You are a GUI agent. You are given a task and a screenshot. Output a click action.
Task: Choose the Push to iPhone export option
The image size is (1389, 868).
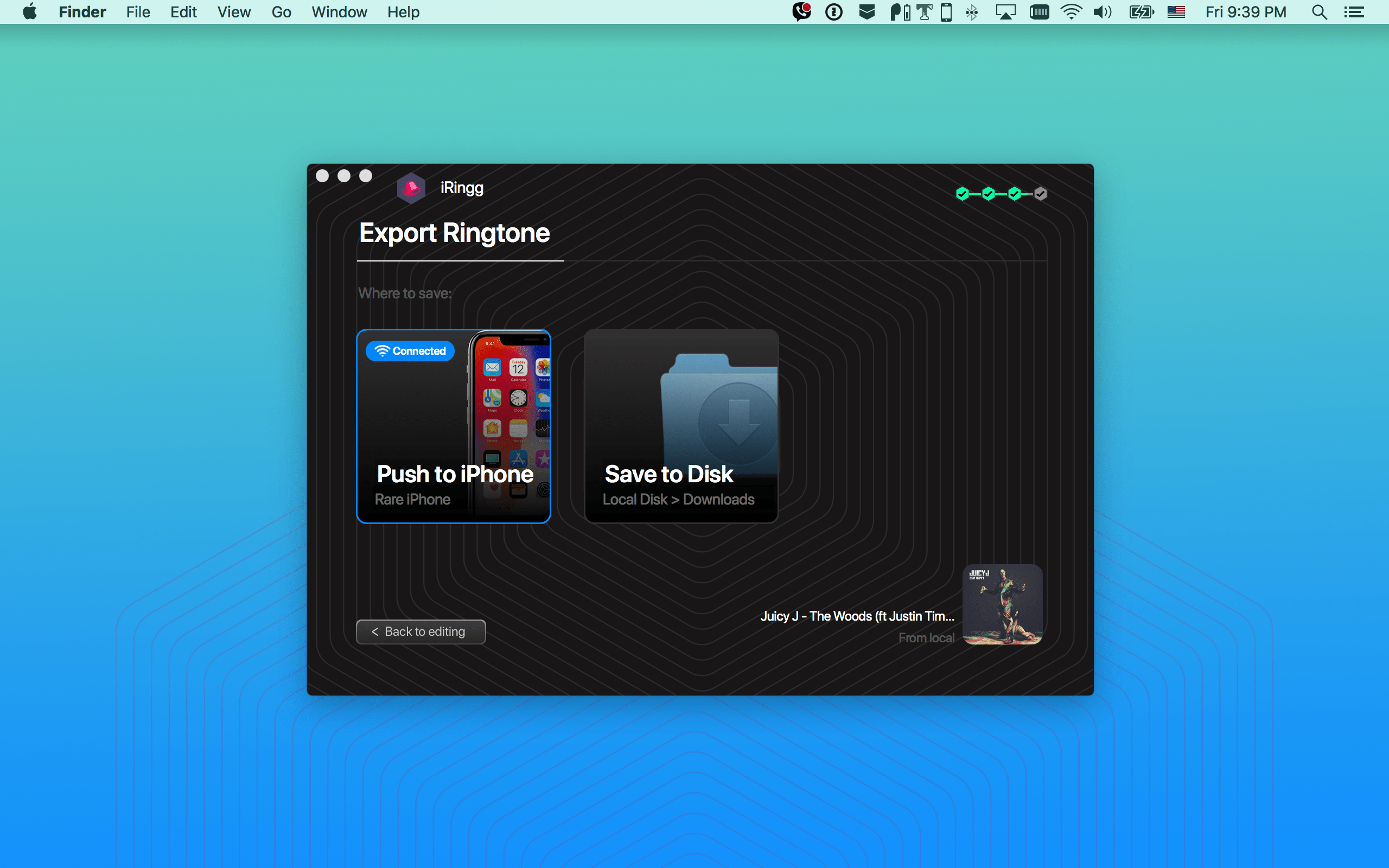[x=454, y=426]
